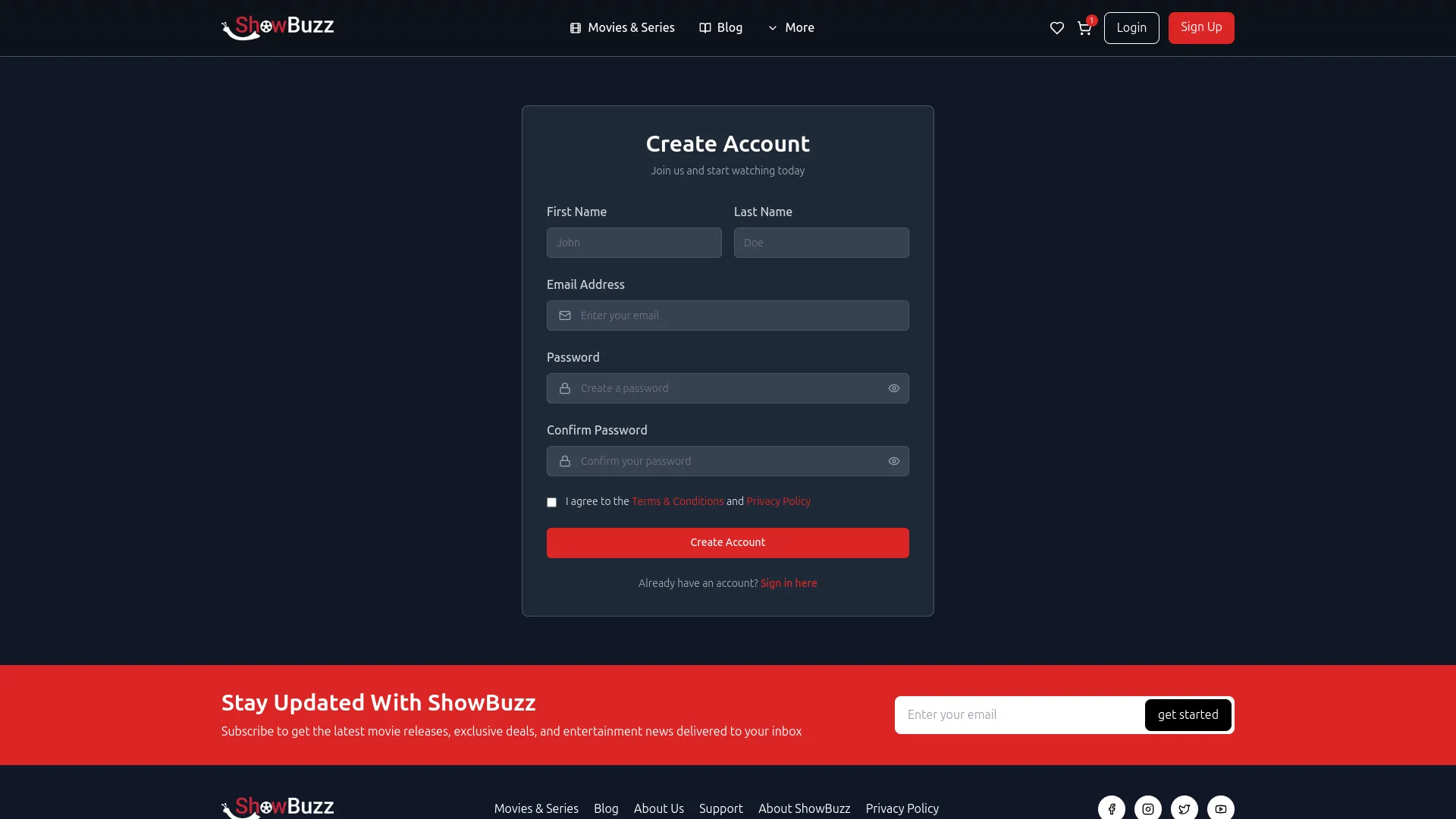Open the wishlist heart icon

[x=1056, y=28]
